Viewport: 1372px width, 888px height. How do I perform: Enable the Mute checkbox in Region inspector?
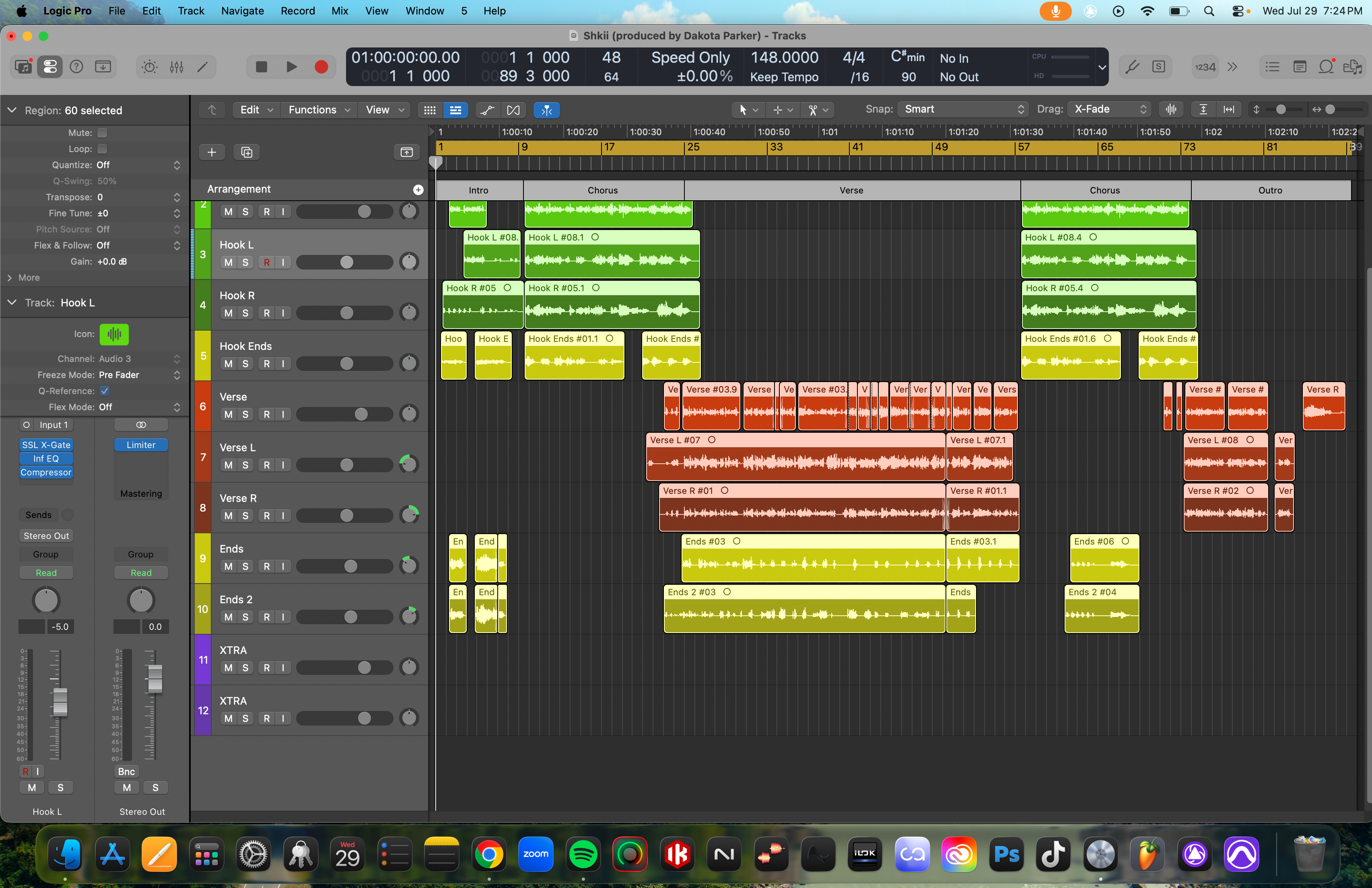click(x=102, y=133)
